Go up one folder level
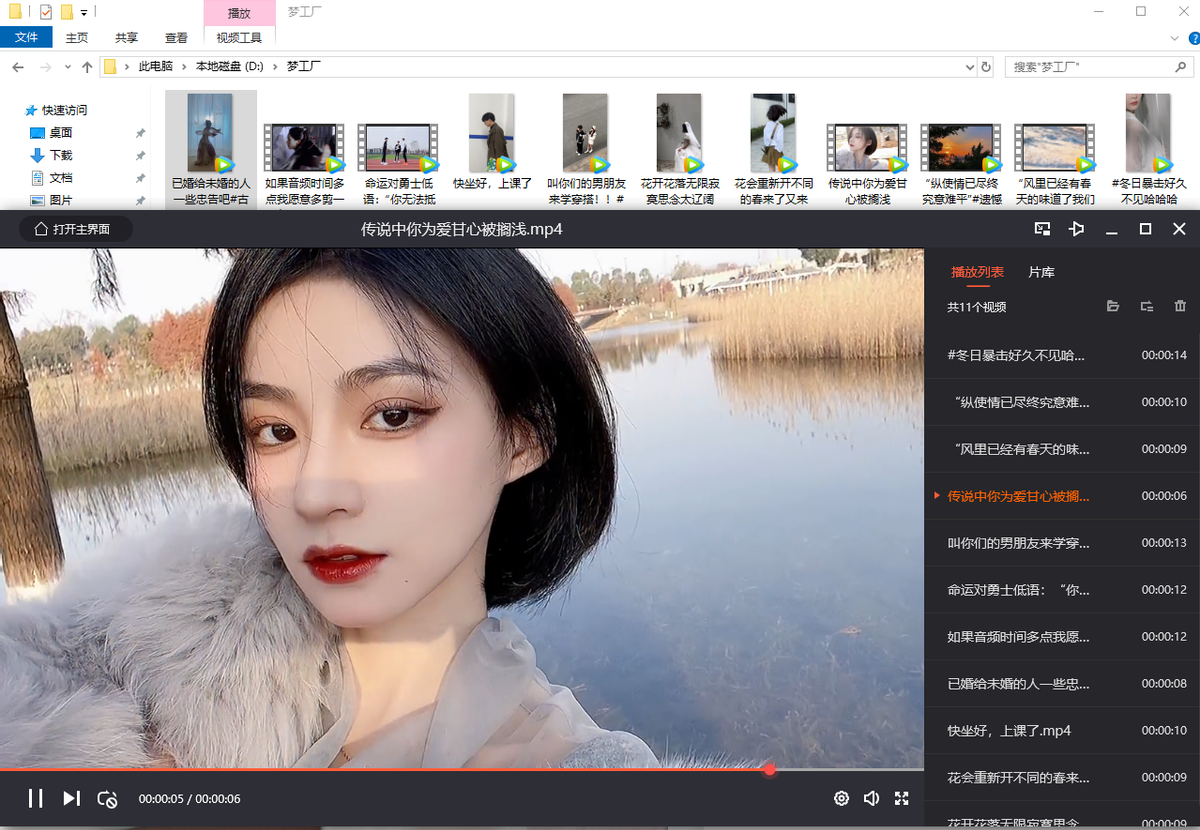The image size is (1200, 830). tap(87, 67)
